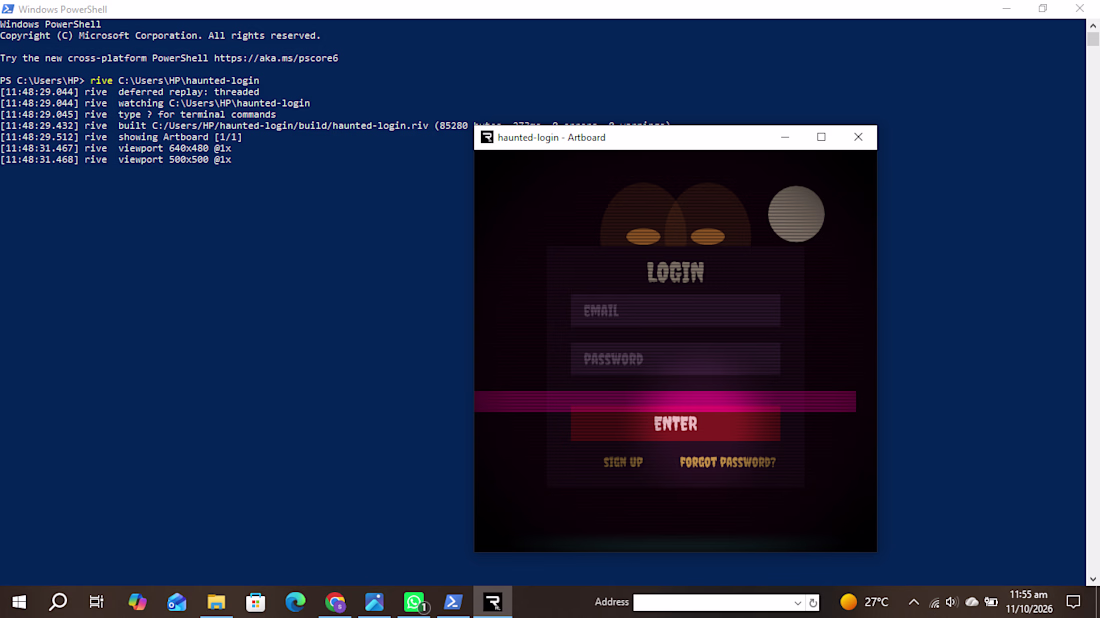Focus the EMAIL field in the artboard
Image resolution: width=1100 pixels, height=618 pixels.
[676, 311]
